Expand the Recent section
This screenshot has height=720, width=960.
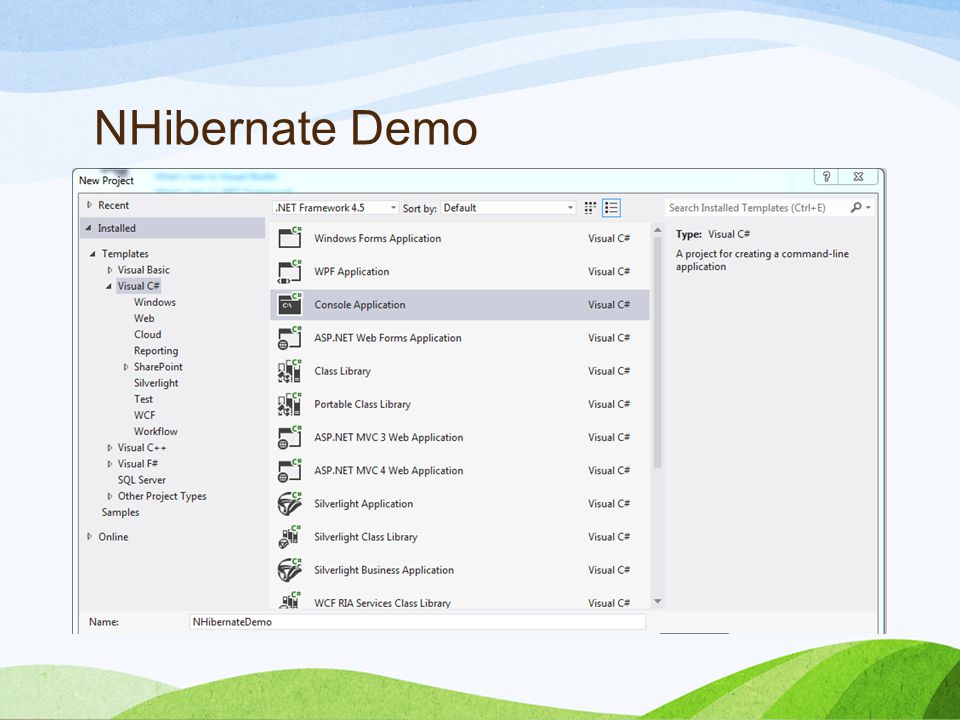pyautogui.click(x=89, y=205)
